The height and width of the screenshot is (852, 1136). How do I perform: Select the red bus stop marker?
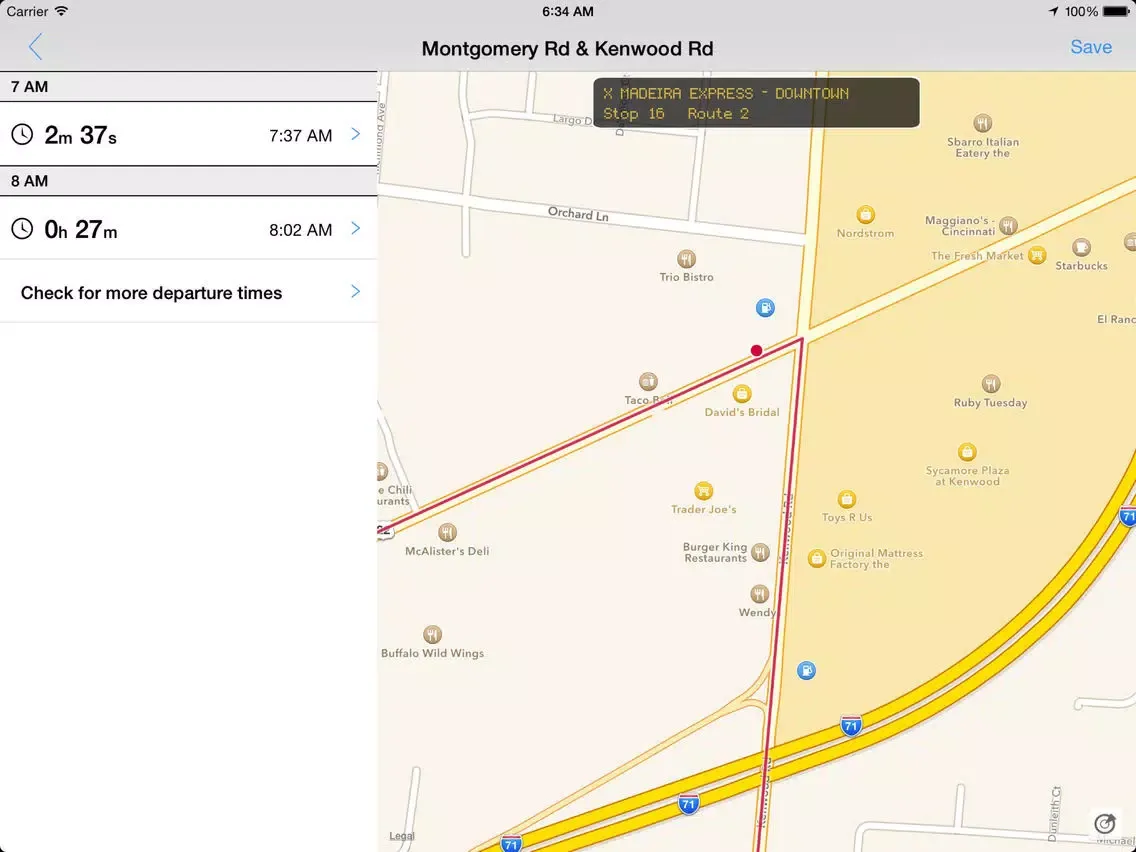pyautogui.click(x=756, y=350)
